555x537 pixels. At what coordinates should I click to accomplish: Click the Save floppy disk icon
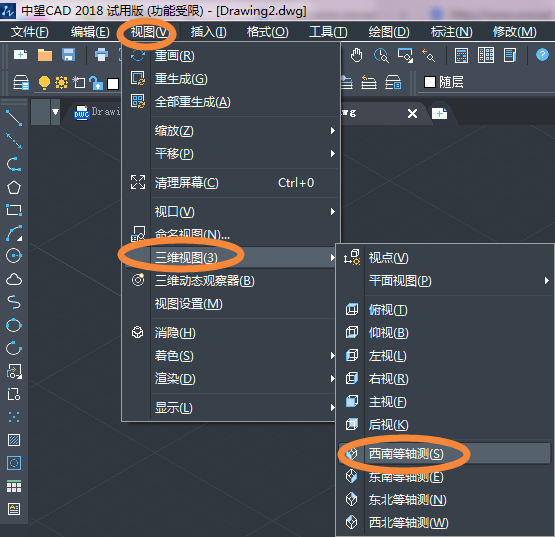click(x=68, y=55)
